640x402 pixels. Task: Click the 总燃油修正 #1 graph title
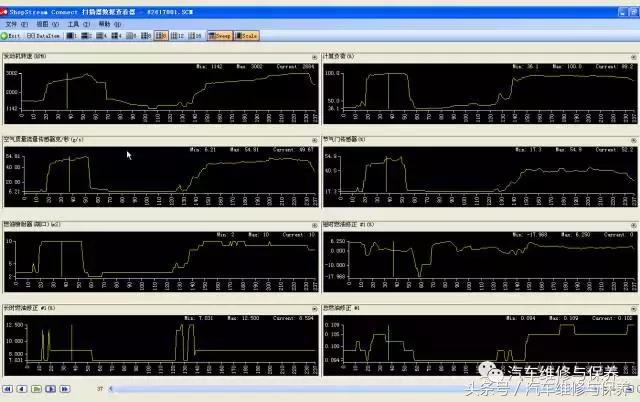341,308
